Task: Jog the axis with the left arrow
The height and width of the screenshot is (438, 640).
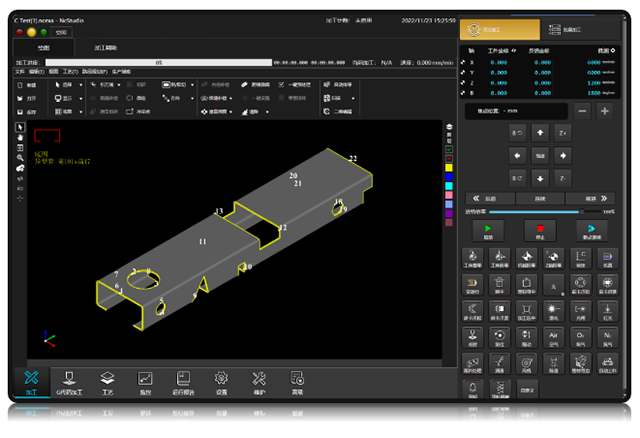Action: pyautogui.click(x=517, y=155)
